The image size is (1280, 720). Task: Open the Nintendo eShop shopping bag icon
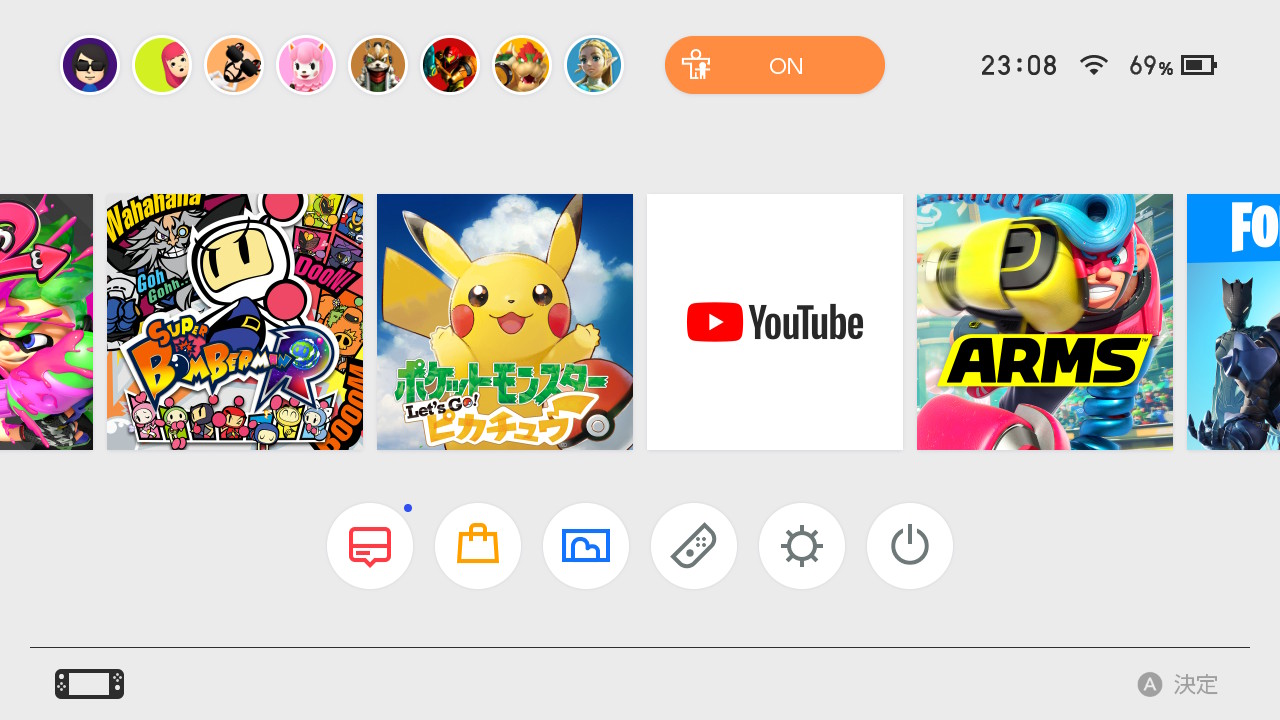[478, 546]
